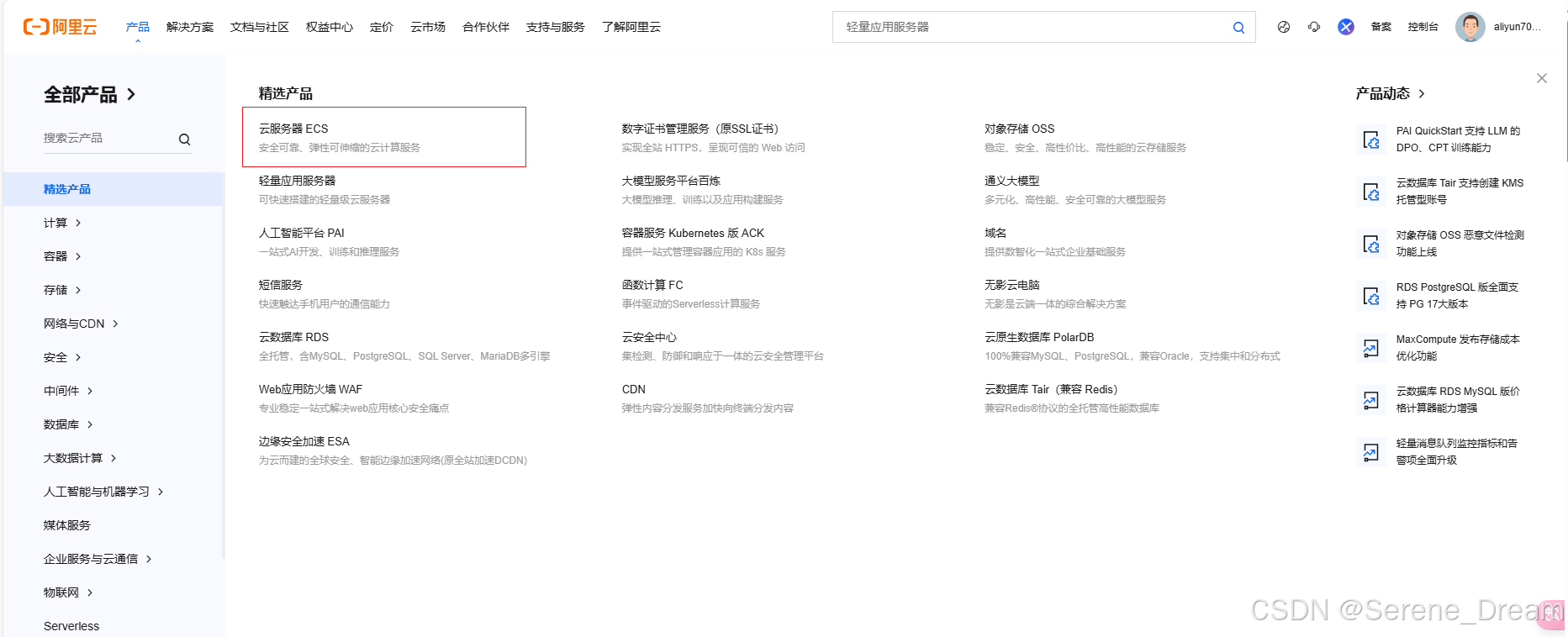The image size is (1568, 637).
Task: Close the products panel with X icon
Action: [1541, 78]
